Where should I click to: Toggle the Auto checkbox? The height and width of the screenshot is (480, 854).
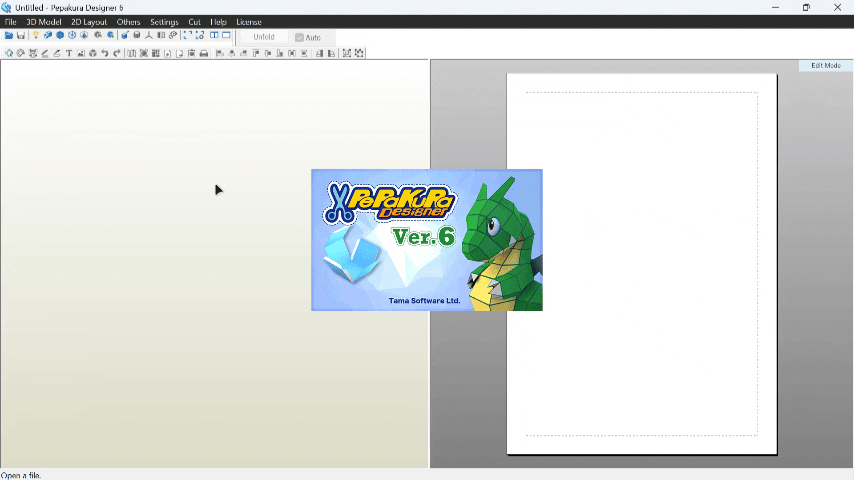[x=299, y=38]
